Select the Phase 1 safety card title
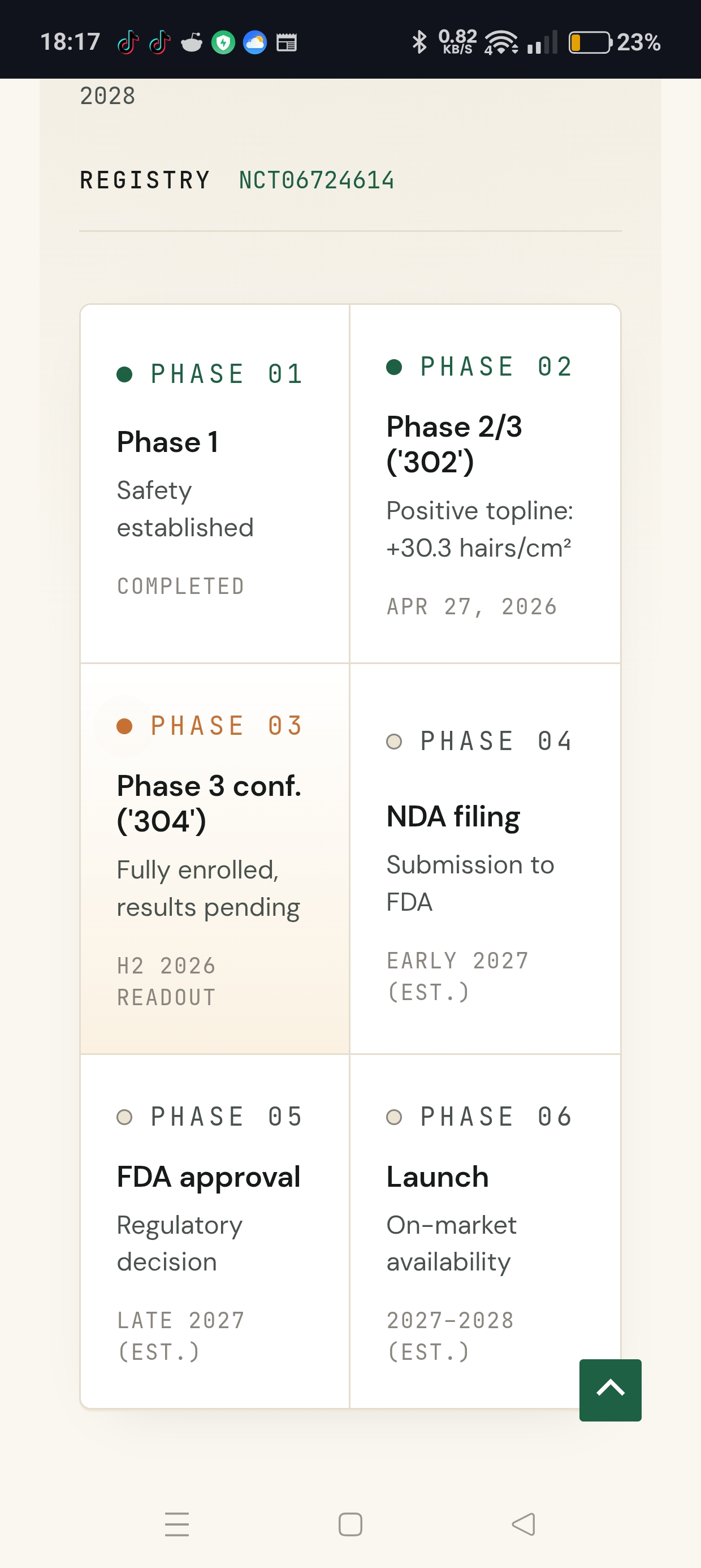 167,442
